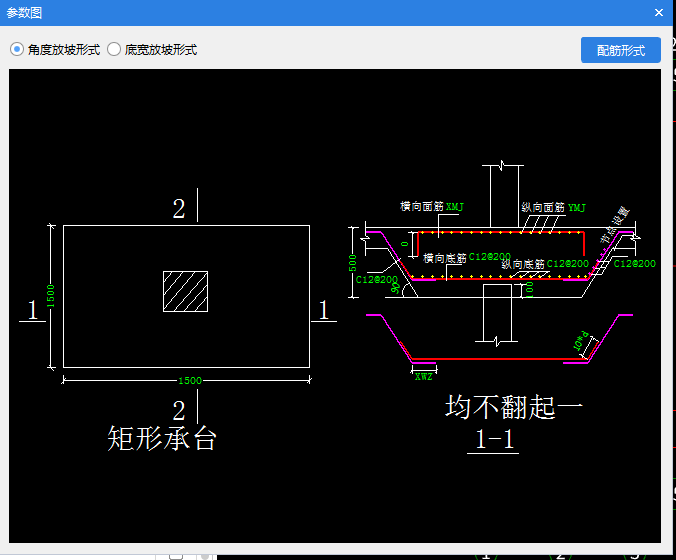
Task: Click the XWZ parameter label
Action: tap(423, 377)
